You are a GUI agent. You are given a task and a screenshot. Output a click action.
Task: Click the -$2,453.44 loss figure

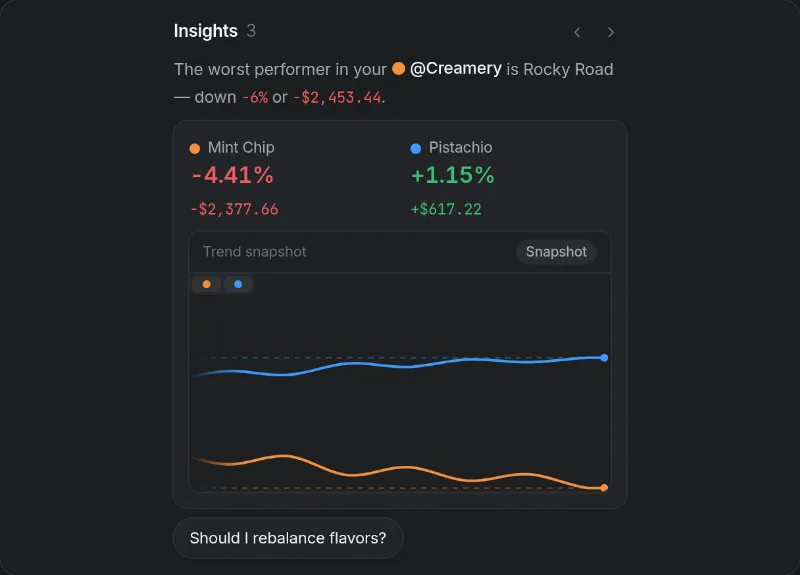point(338,97)
